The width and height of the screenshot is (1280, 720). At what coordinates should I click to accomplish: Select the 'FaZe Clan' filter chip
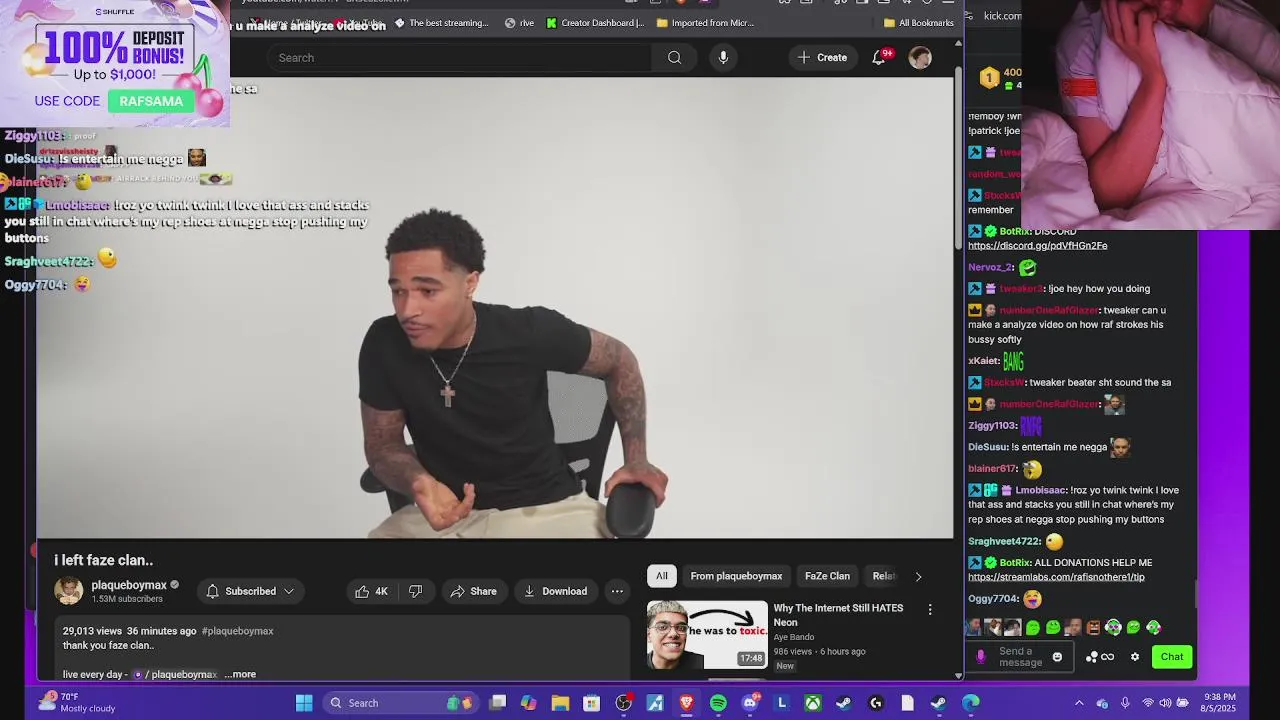pos(827,576)
